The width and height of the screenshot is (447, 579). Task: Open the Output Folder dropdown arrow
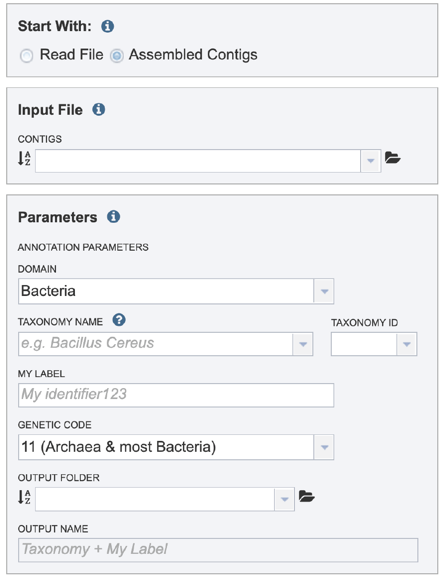pos(284,499)
